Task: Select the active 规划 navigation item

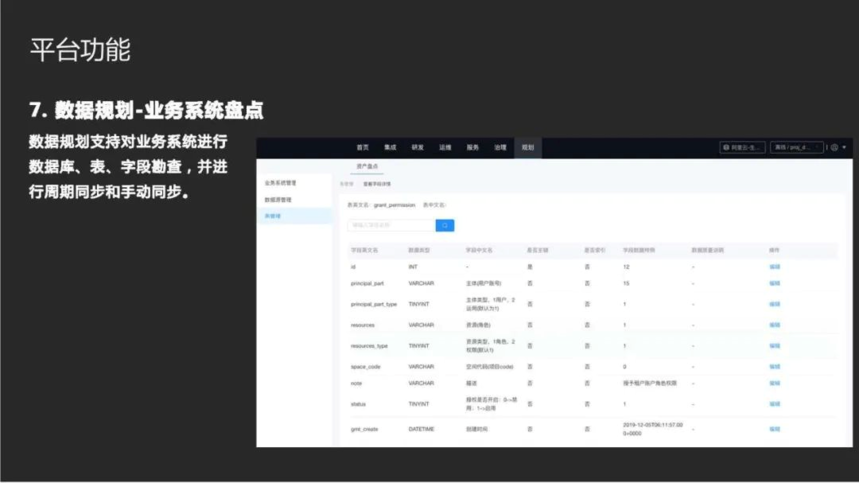Action: tap(528, 147)
